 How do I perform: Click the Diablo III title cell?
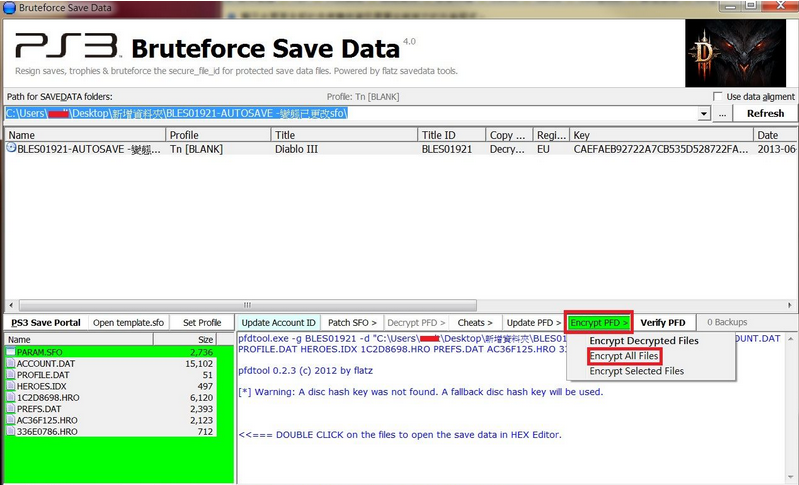point(296,149)
